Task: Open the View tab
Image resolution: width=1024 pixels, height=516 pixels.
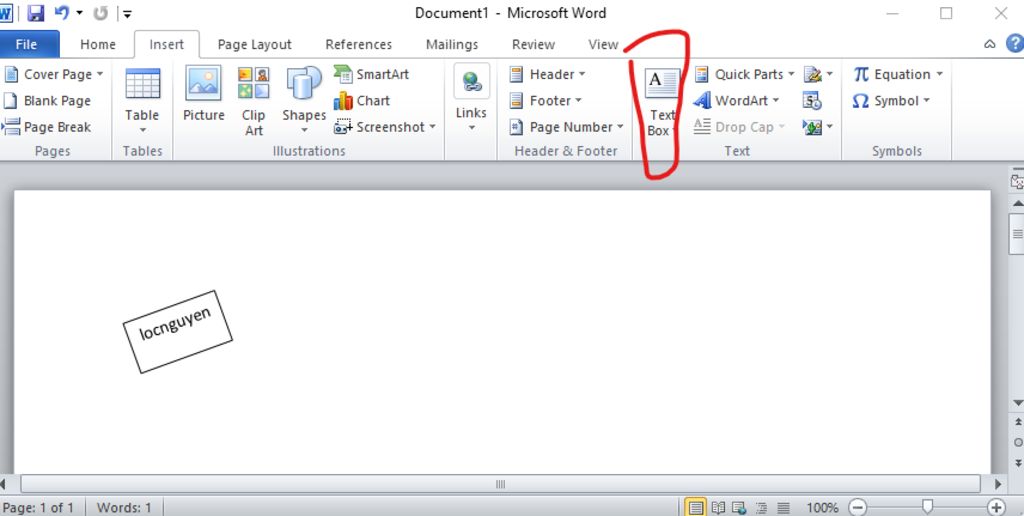Action: 603,44
